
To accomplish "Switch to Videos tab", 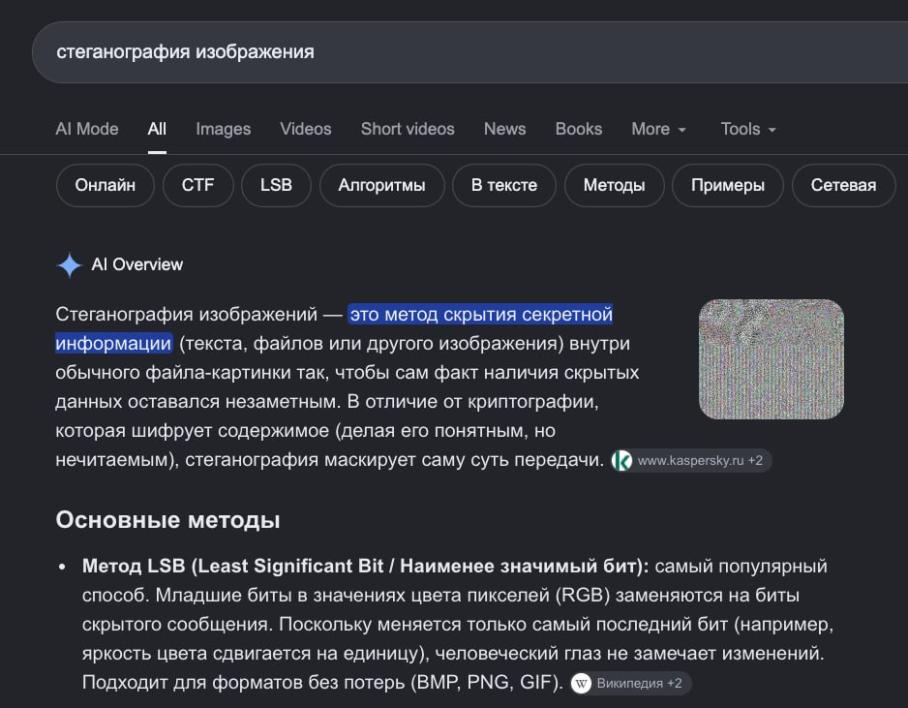I will pos(306,129).
